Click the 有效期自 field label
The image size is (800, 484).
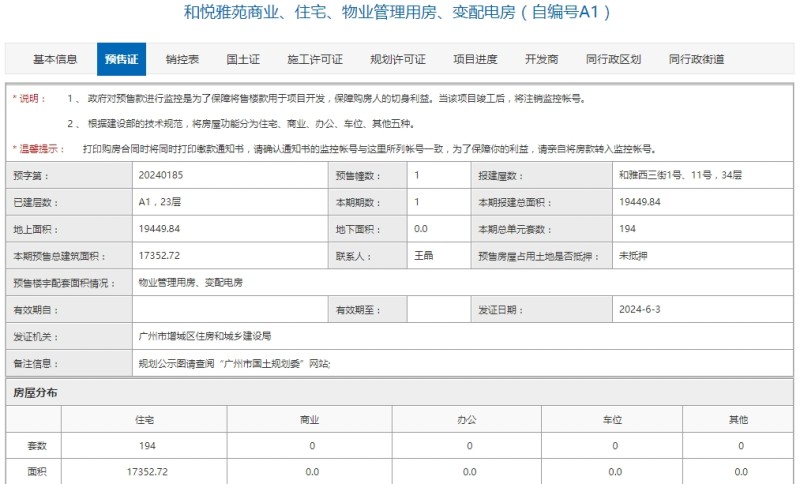pyautogui.click(x=35, y=310)
